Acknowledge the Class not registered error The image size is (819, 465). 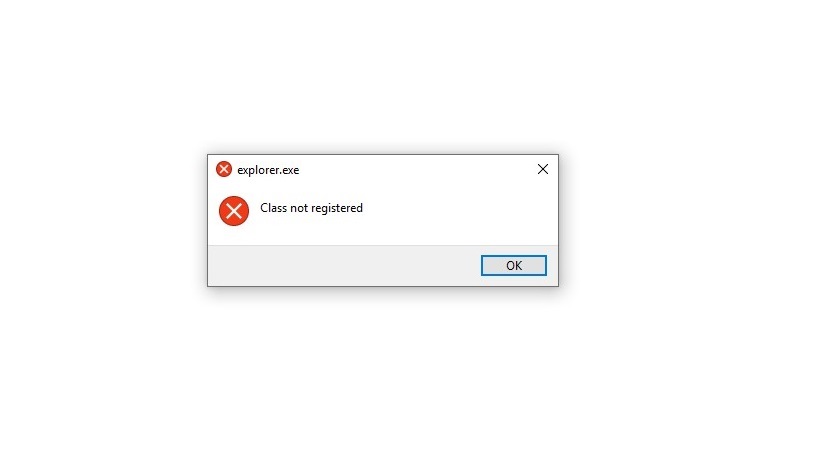513,265
